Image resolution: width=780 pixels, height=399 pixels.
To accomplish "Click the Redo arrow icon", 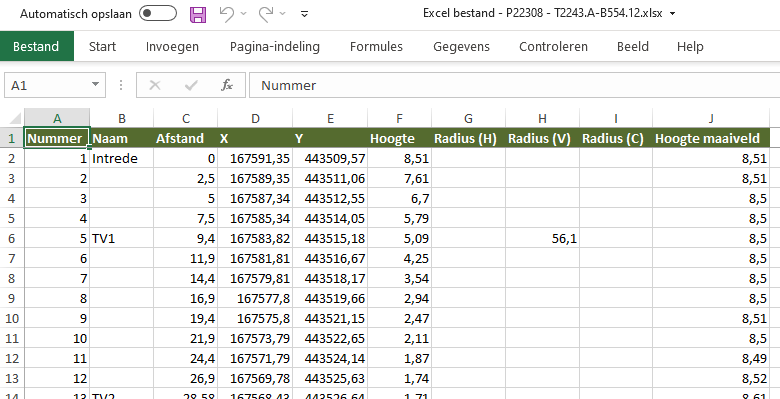I will [266, 14].
